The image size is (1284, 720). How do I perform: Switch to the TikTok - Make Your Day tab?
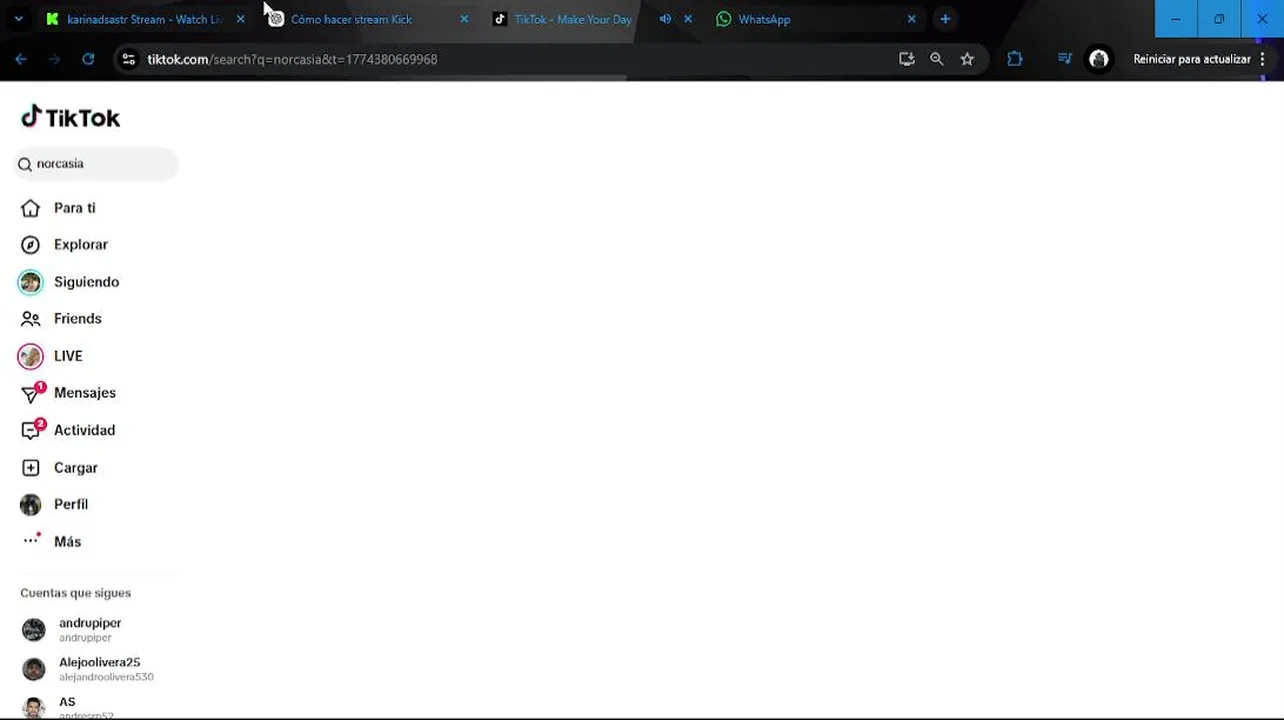(x=572, y=19)
